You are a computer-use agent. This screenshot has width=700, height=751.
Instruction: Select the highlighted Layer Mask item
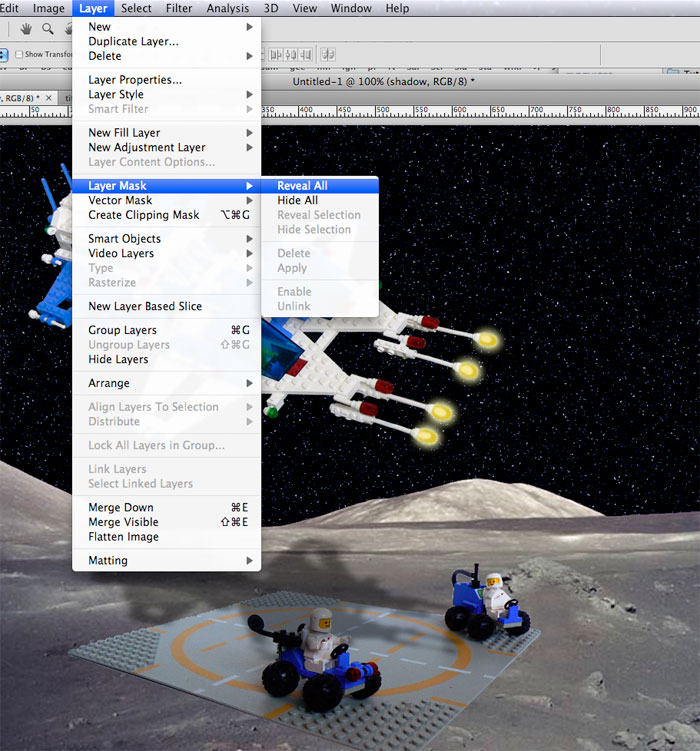click(166, 186)
